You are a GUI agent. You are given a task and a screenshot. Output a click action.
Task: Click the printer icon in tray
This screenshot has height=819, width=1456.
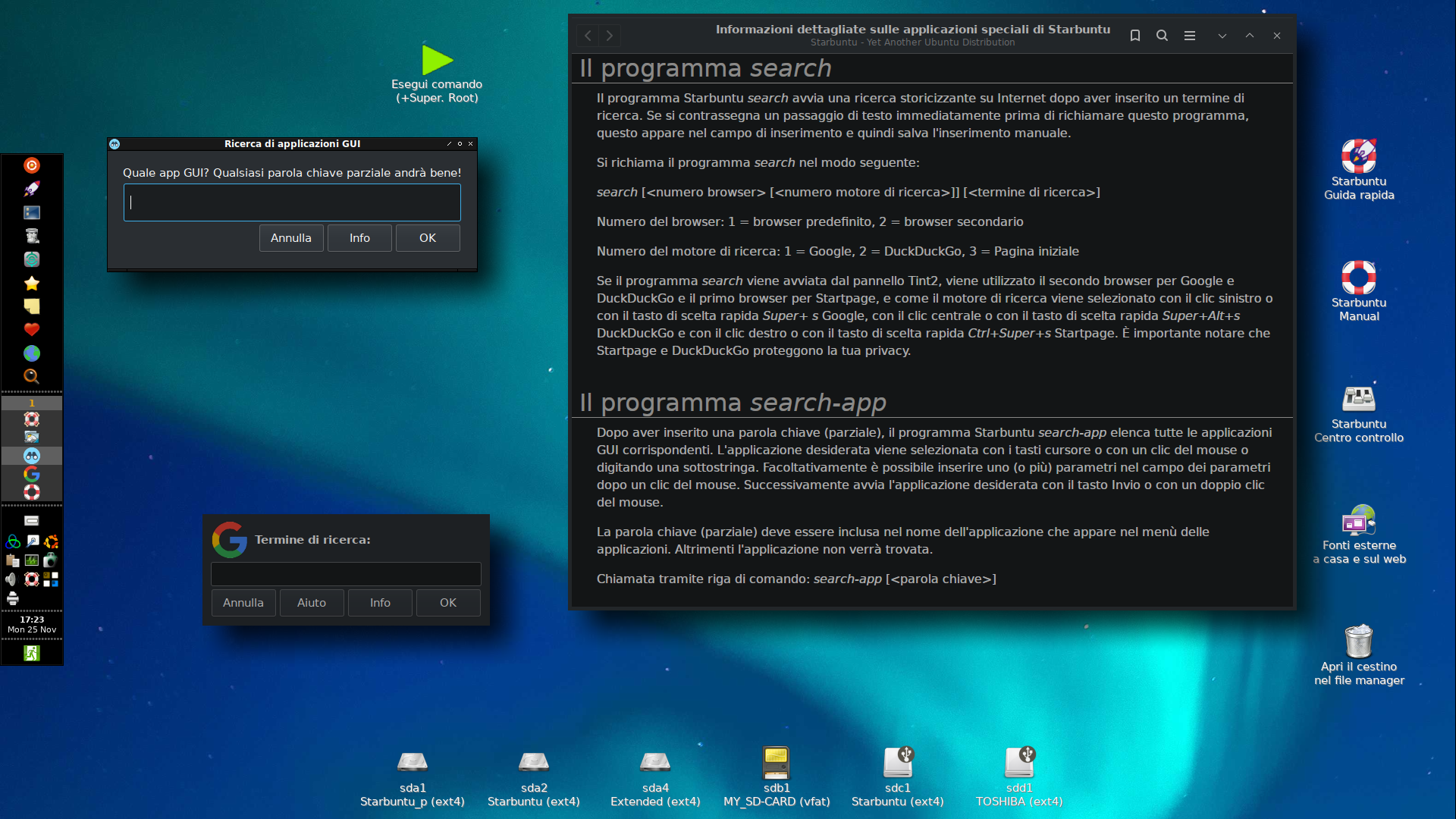pos(12,598)
